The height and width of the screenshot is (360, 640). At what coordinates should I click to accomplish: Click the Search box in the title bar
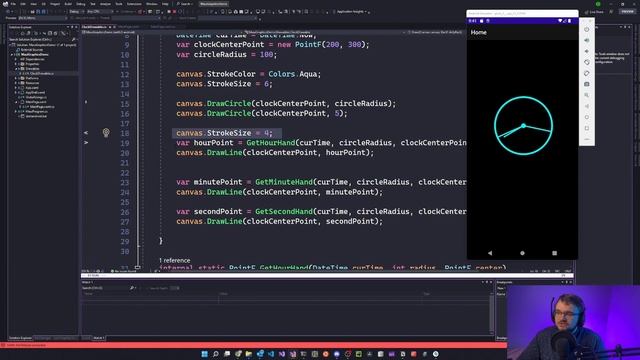[186, 4]
